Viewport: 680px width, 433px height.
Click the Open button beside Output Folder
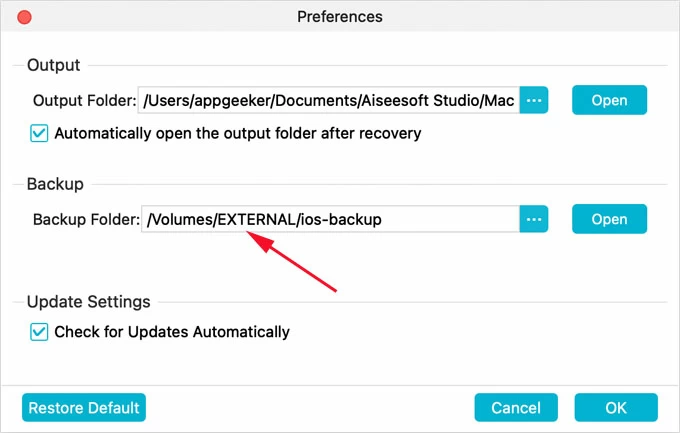click(x=609, y=100)
